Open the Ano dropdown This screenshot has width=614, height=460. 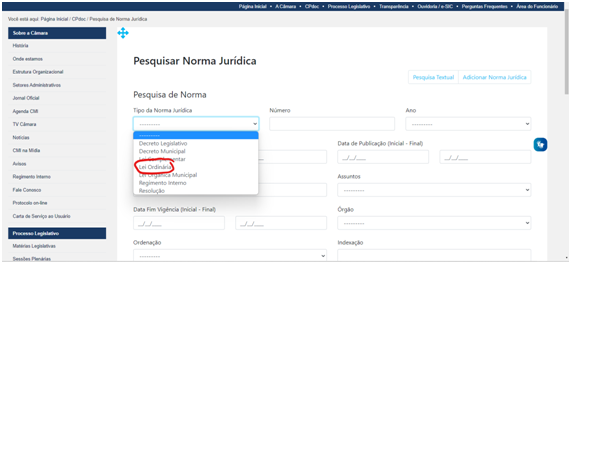467,124
